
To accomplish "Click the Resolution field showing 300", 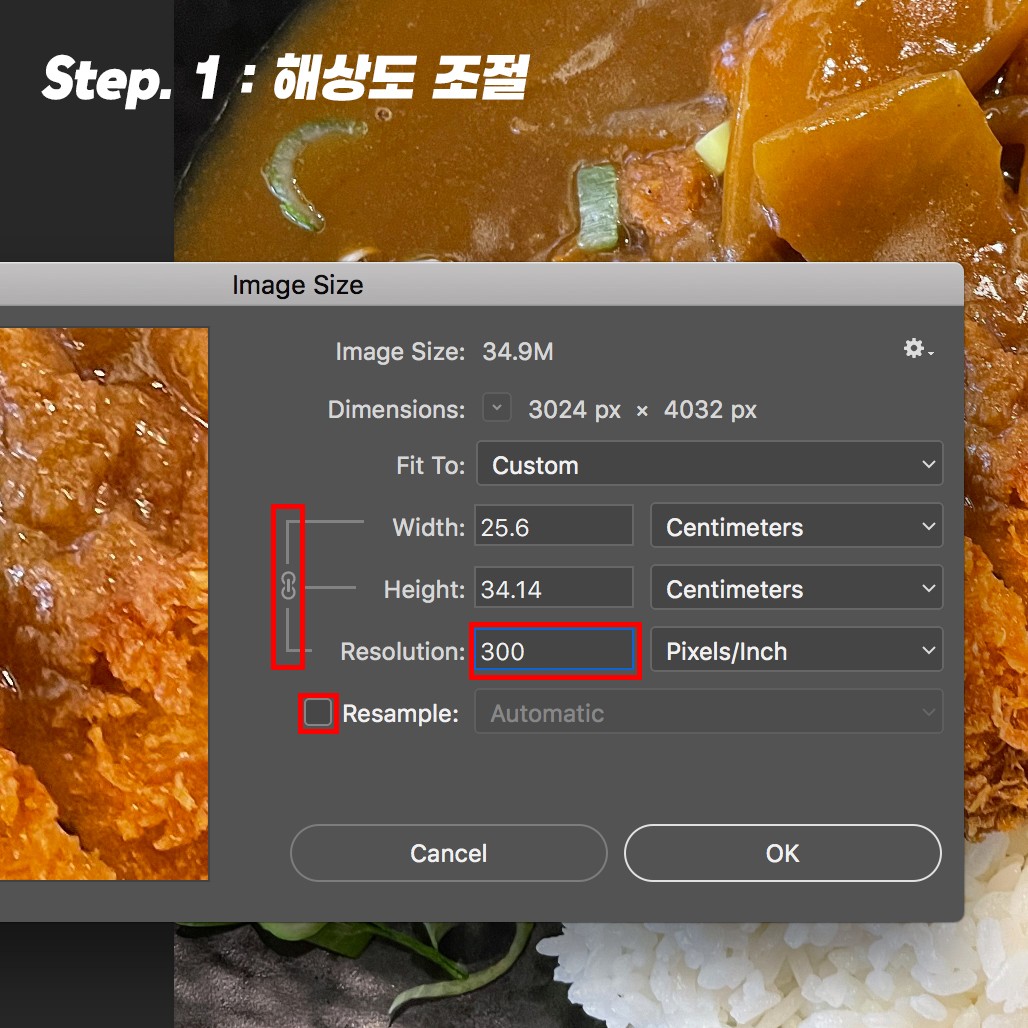I will pos(555,650).
